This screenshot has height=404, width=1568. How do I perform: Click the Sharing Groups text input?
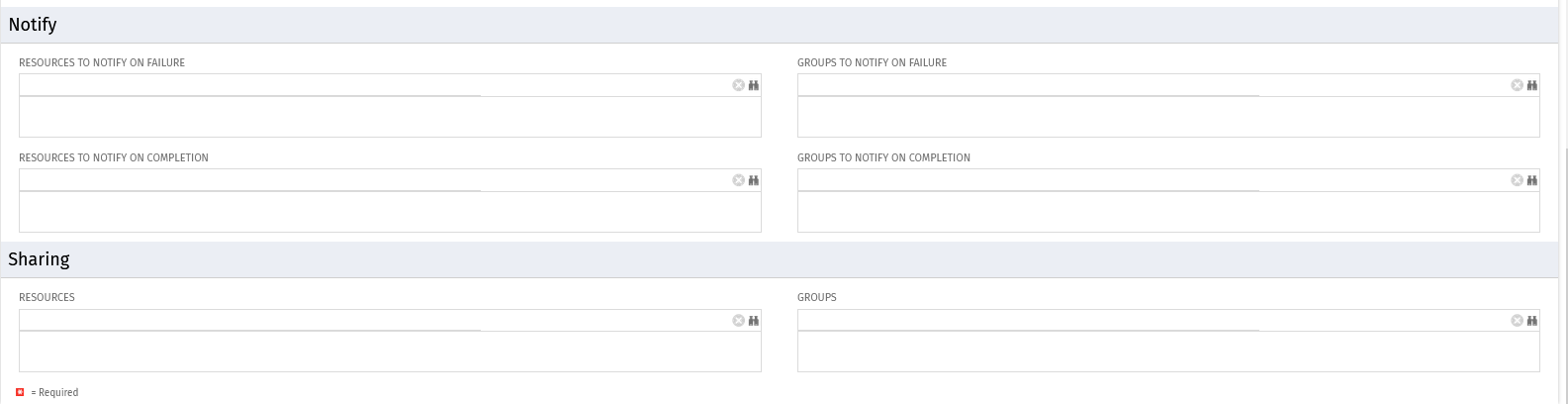(x=1150, y=321)
